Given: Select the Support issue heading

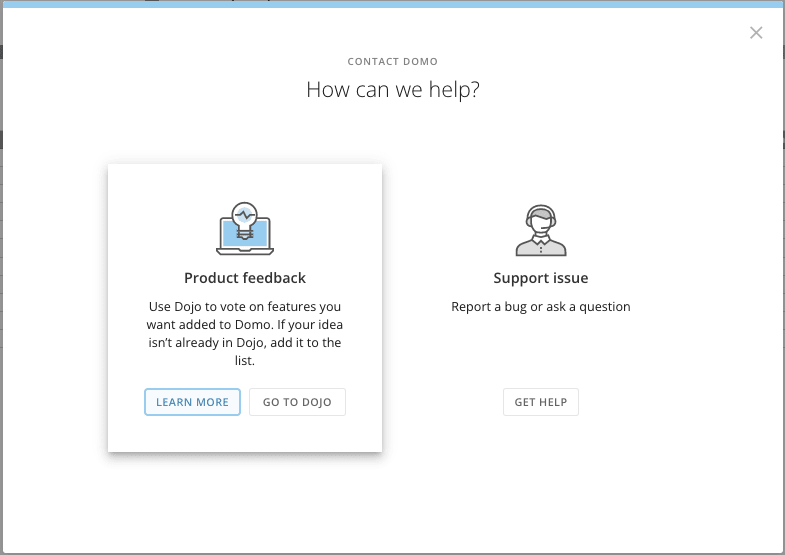Looking at the screenshot, I should tap(541, 278).
